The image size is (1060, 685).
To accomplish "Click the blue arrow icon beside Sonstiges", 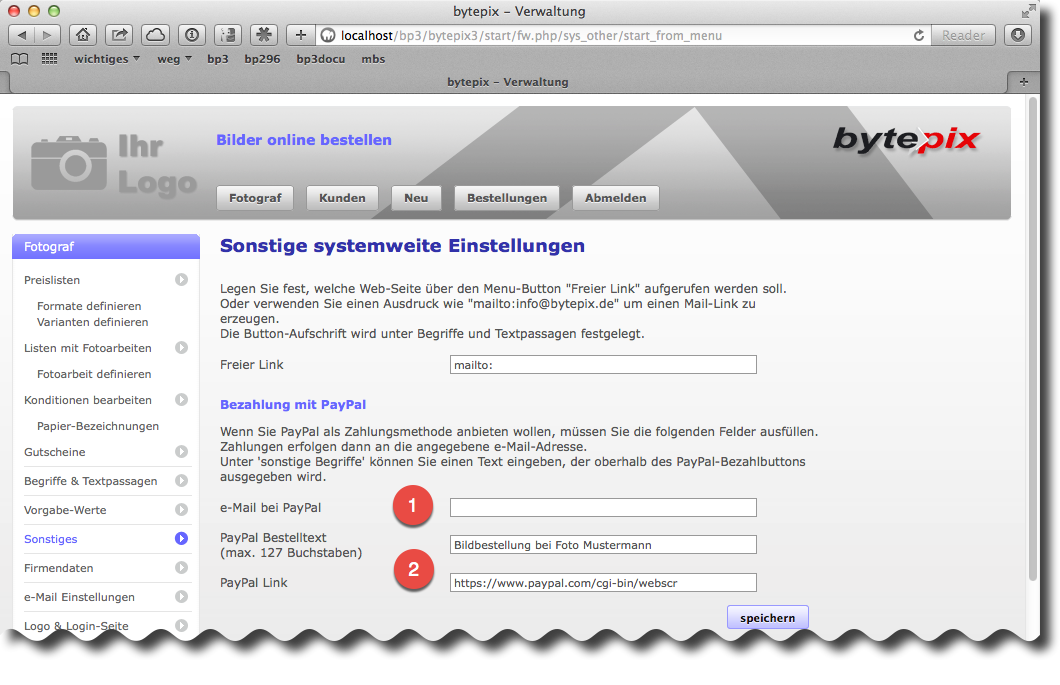I will (x=181, y=538).
